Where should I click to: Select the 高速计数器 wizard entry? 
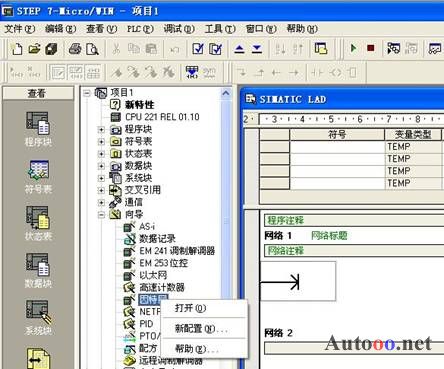162,287
